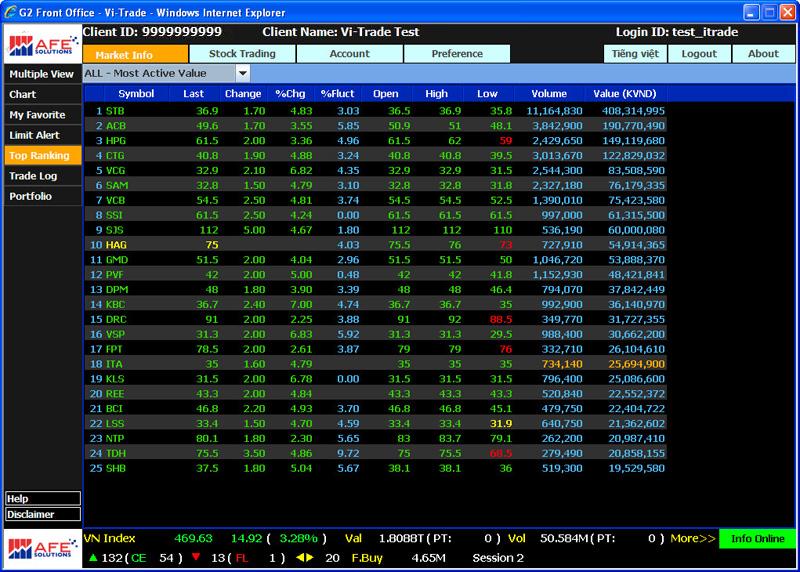
Task: Select the ACB symbol row
Action: click(375, 126)
